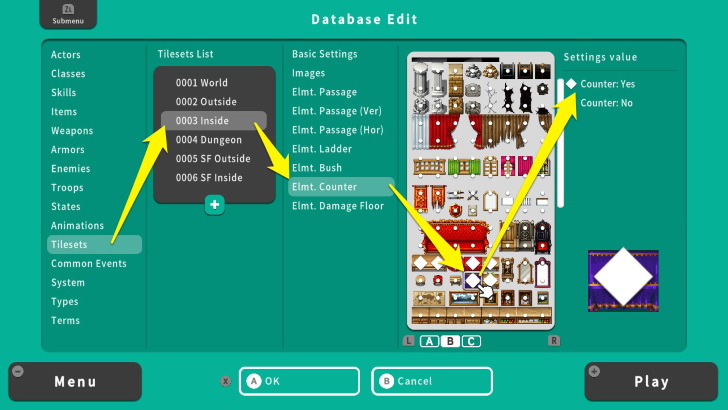Click the X button icon beside OK
The height and width of the screenshot is (410, 728).
coord(226,381)
